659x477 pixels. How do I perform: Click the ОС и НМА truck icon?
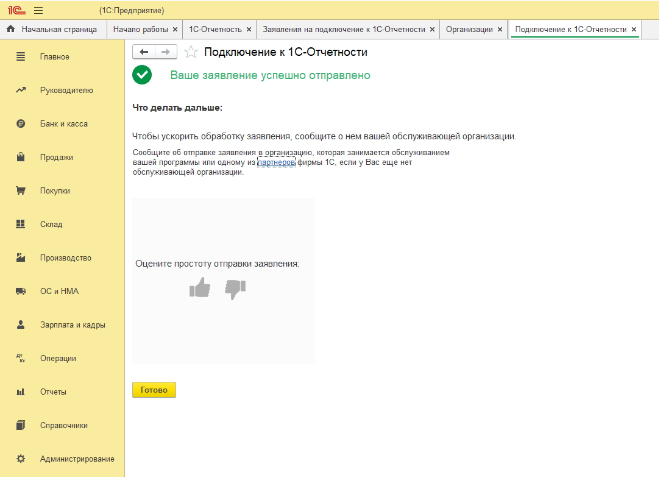pyautogui.click(x=21, y=291)
